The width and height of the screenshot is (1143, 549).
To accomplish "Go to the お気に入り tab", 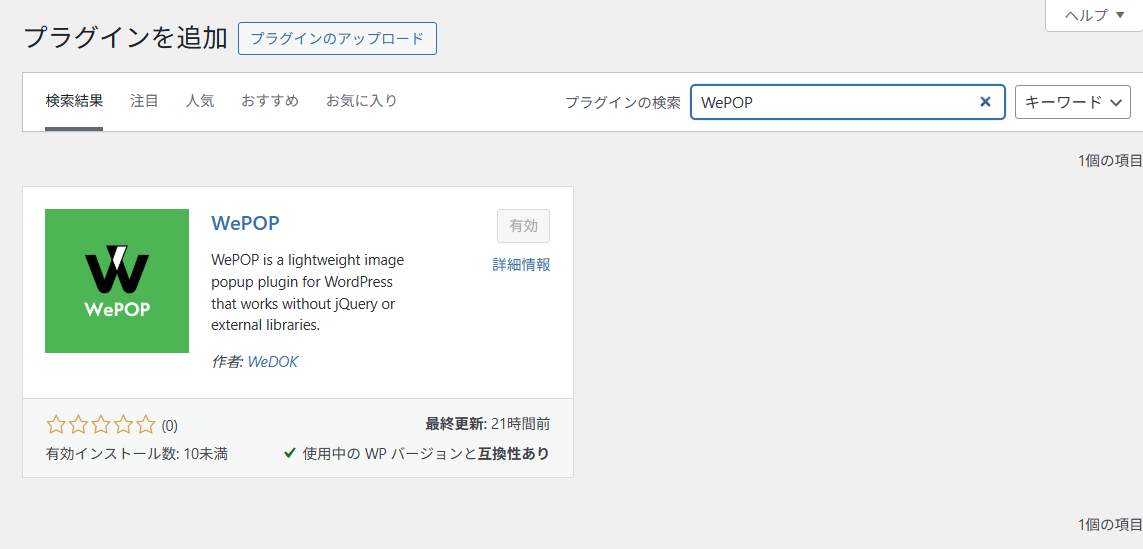I will click(x=361, y=101).
